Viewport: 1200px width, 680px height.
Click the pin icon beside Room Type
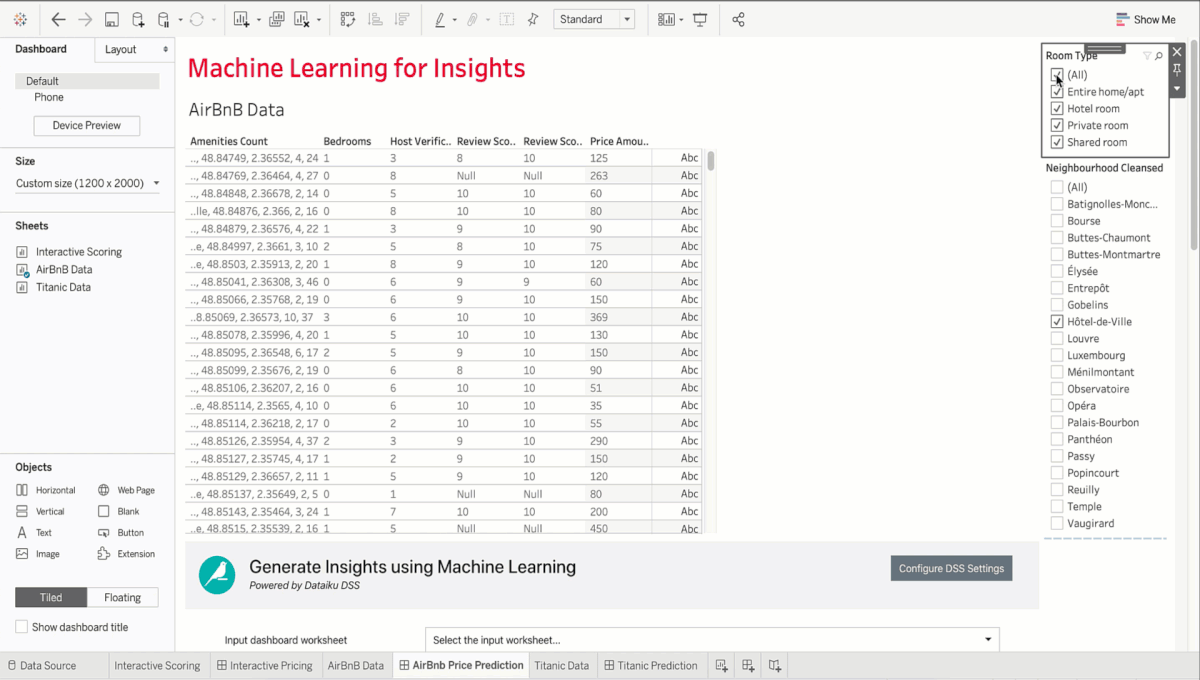coord(1177,70)
